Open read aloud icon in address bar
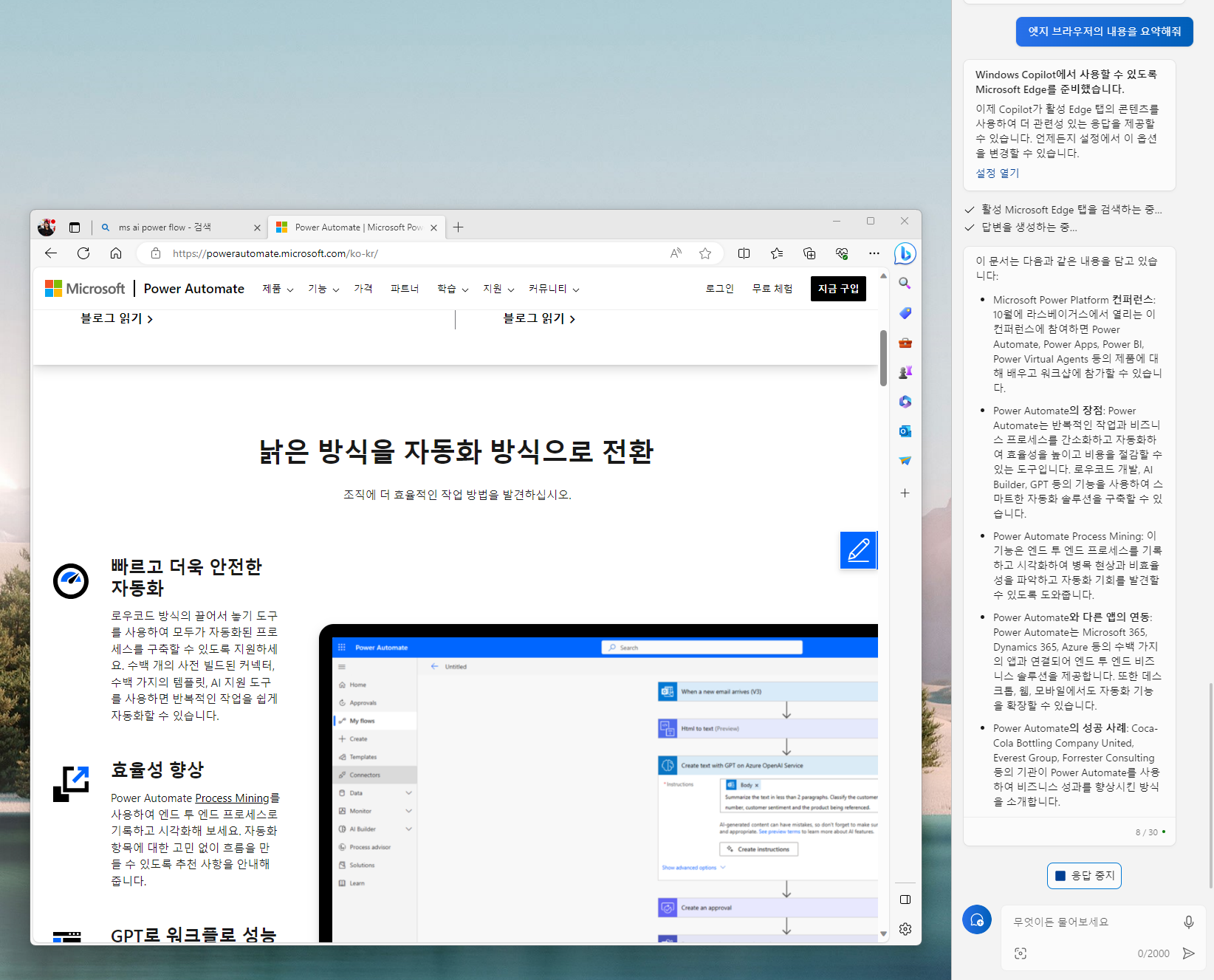1214x980 pixels. click(676, 253)
